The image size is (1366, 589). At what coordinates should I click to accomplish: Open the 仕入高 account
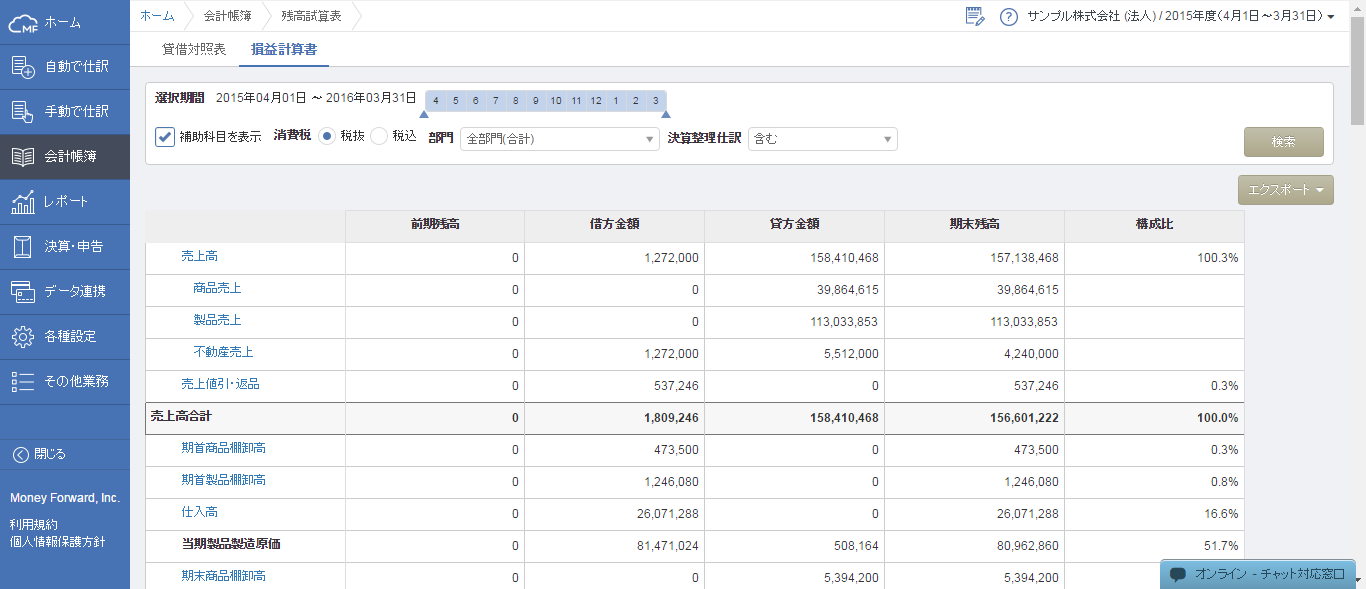(200, 513)
